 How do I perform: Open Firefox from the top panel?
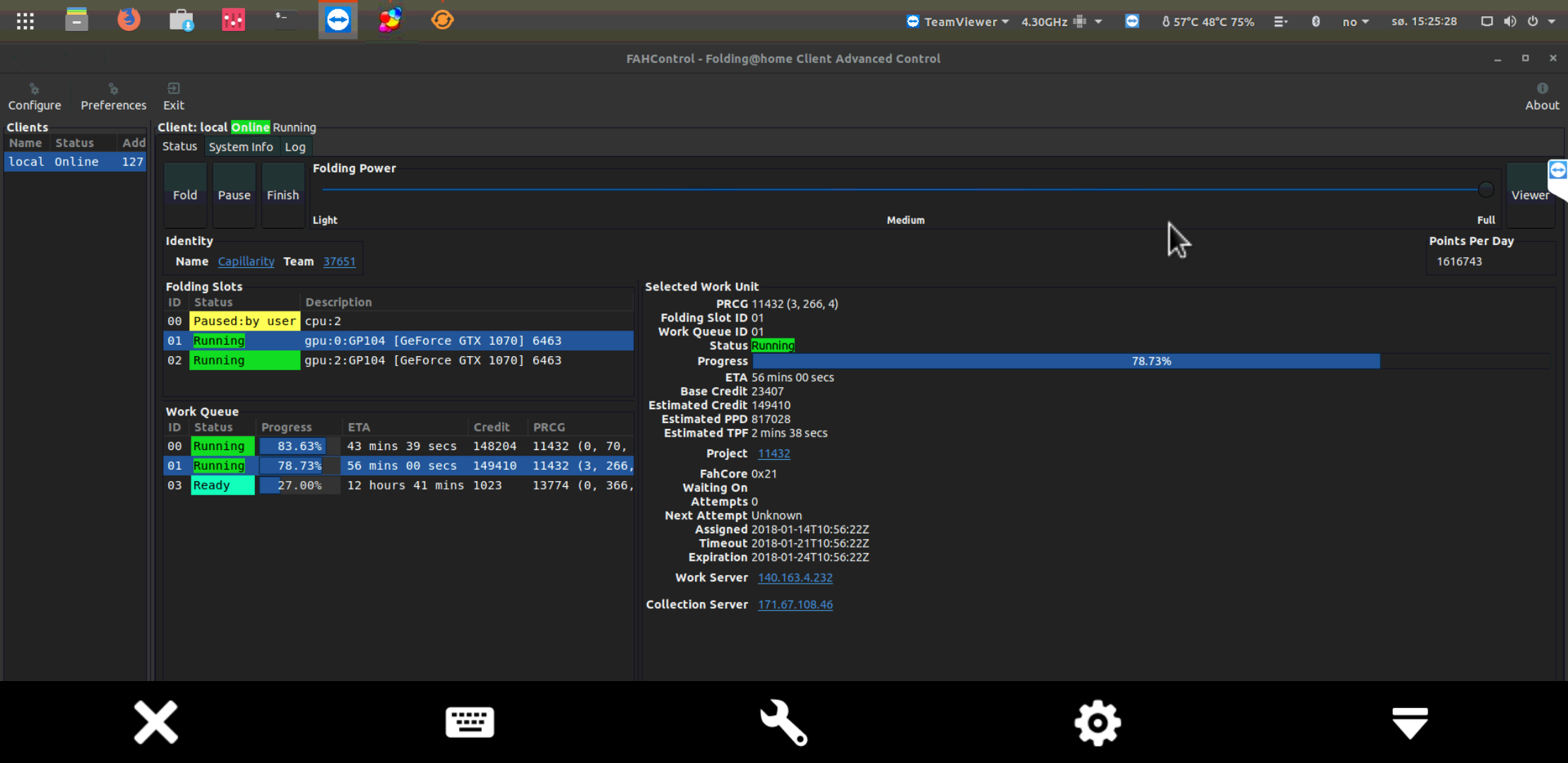129,20
